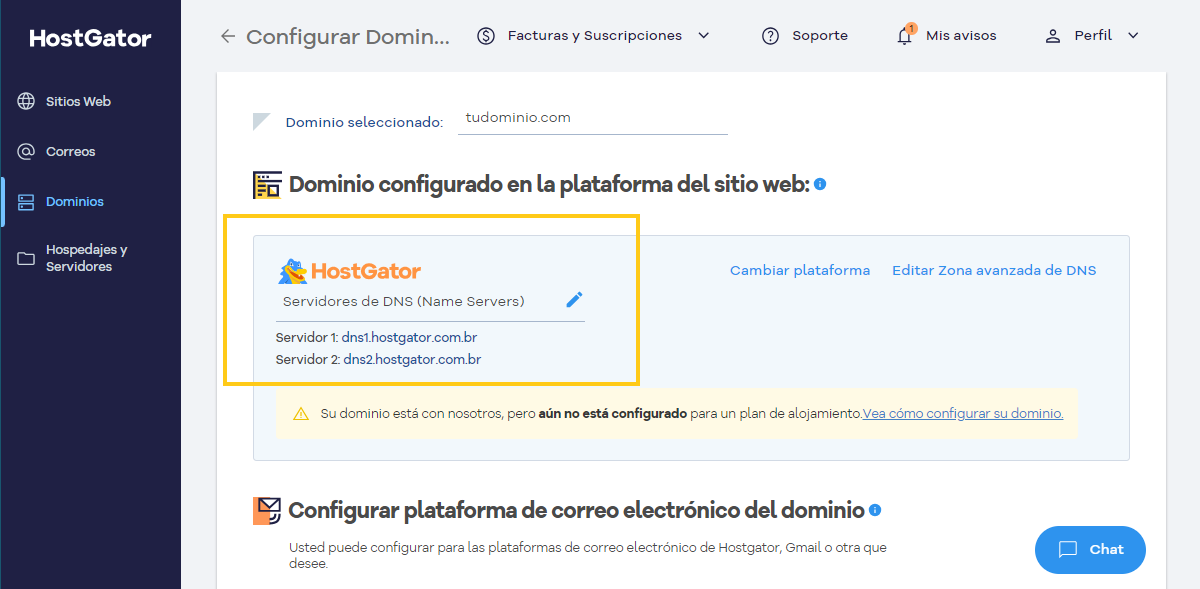This screenshot has height=589, width=1200.
Task: Click the gray corner flag beside Dominio seleccionado
Action: point(262,122)
